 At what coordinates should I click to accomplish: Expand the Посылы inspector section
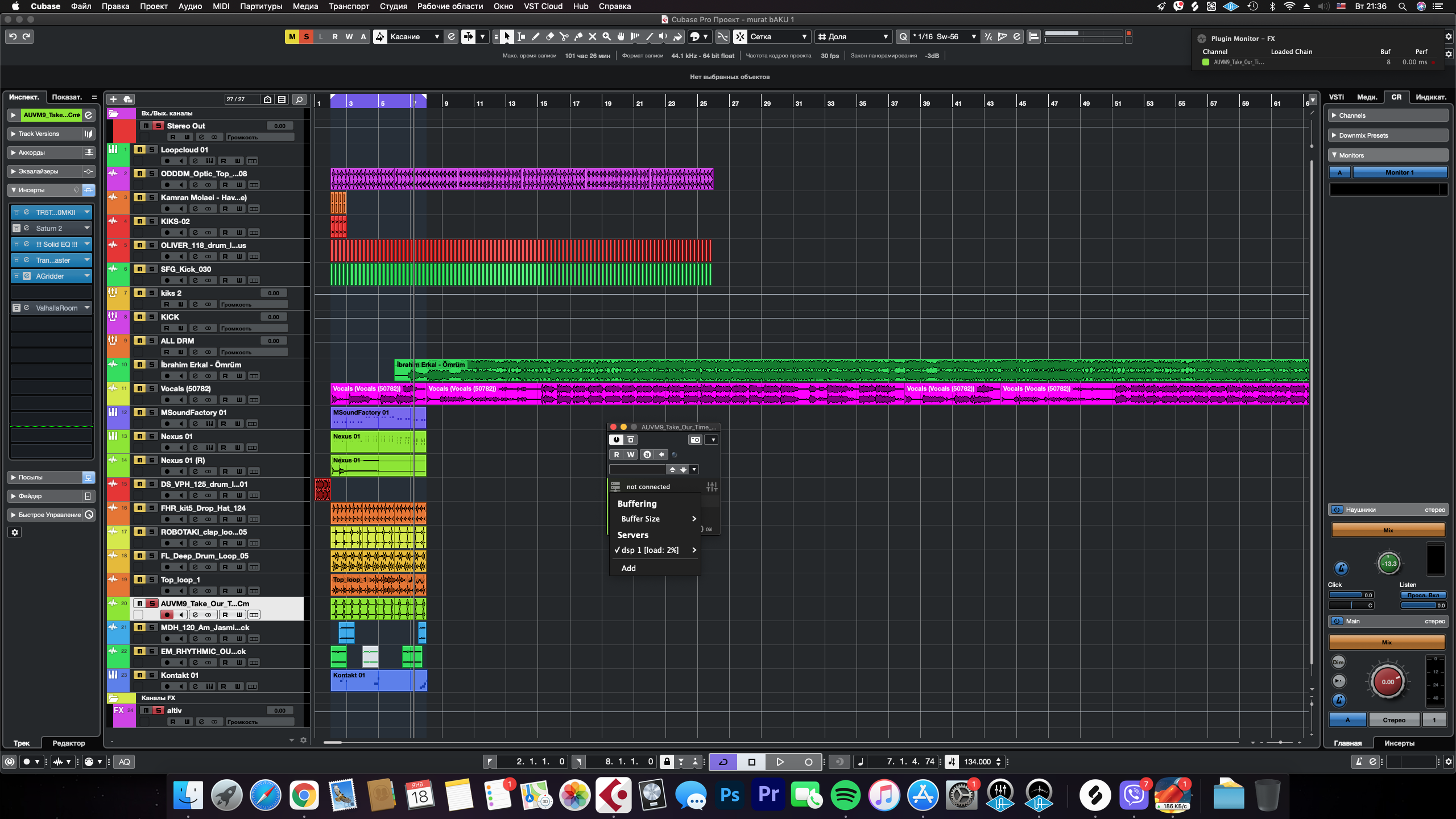(30, 477)
